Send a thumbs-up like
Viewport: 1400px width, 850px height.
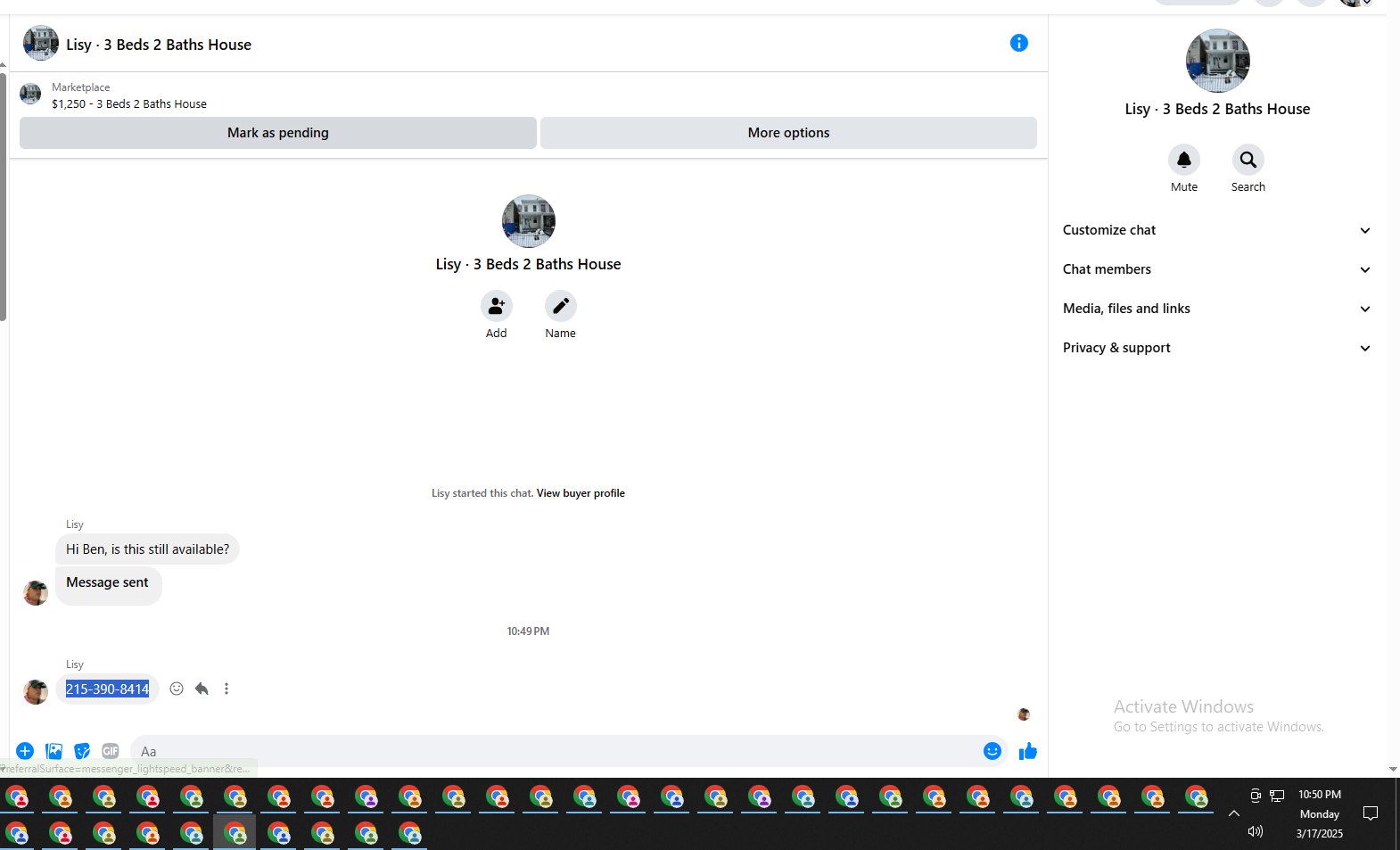point(1028,751)
